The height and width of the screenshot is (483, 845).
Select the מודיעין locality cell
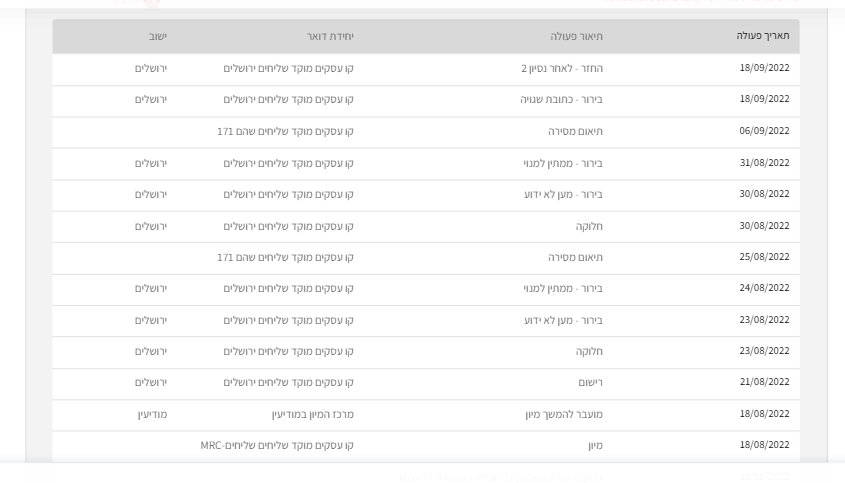(152, 414)
